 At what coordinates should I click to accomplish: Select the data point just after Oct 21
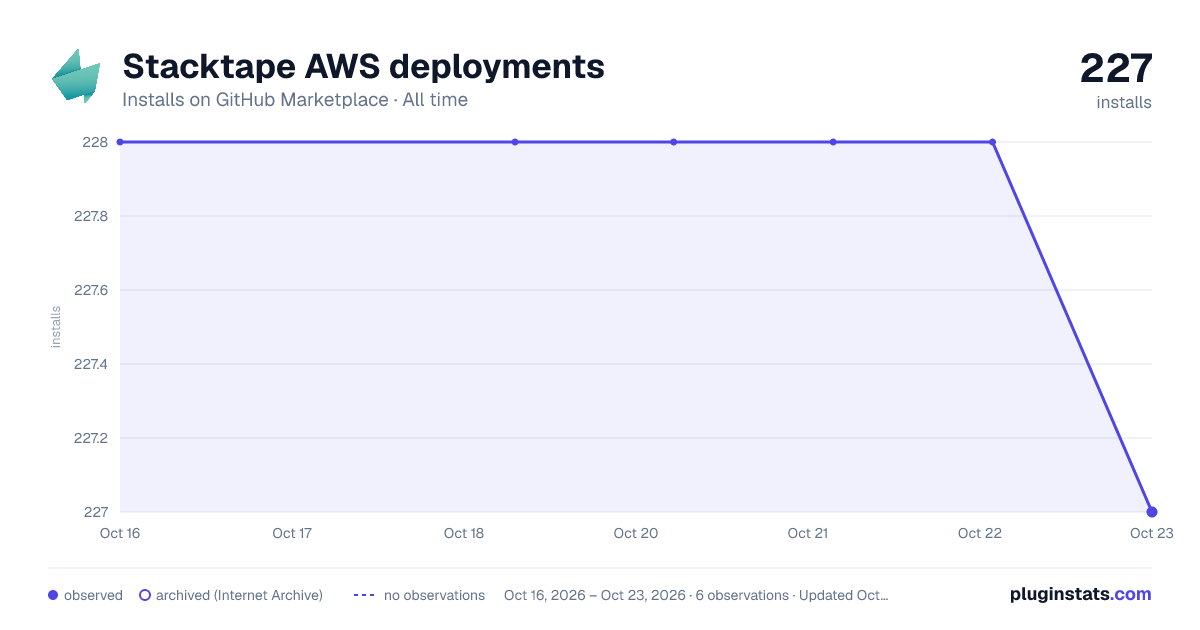point(833,142)
